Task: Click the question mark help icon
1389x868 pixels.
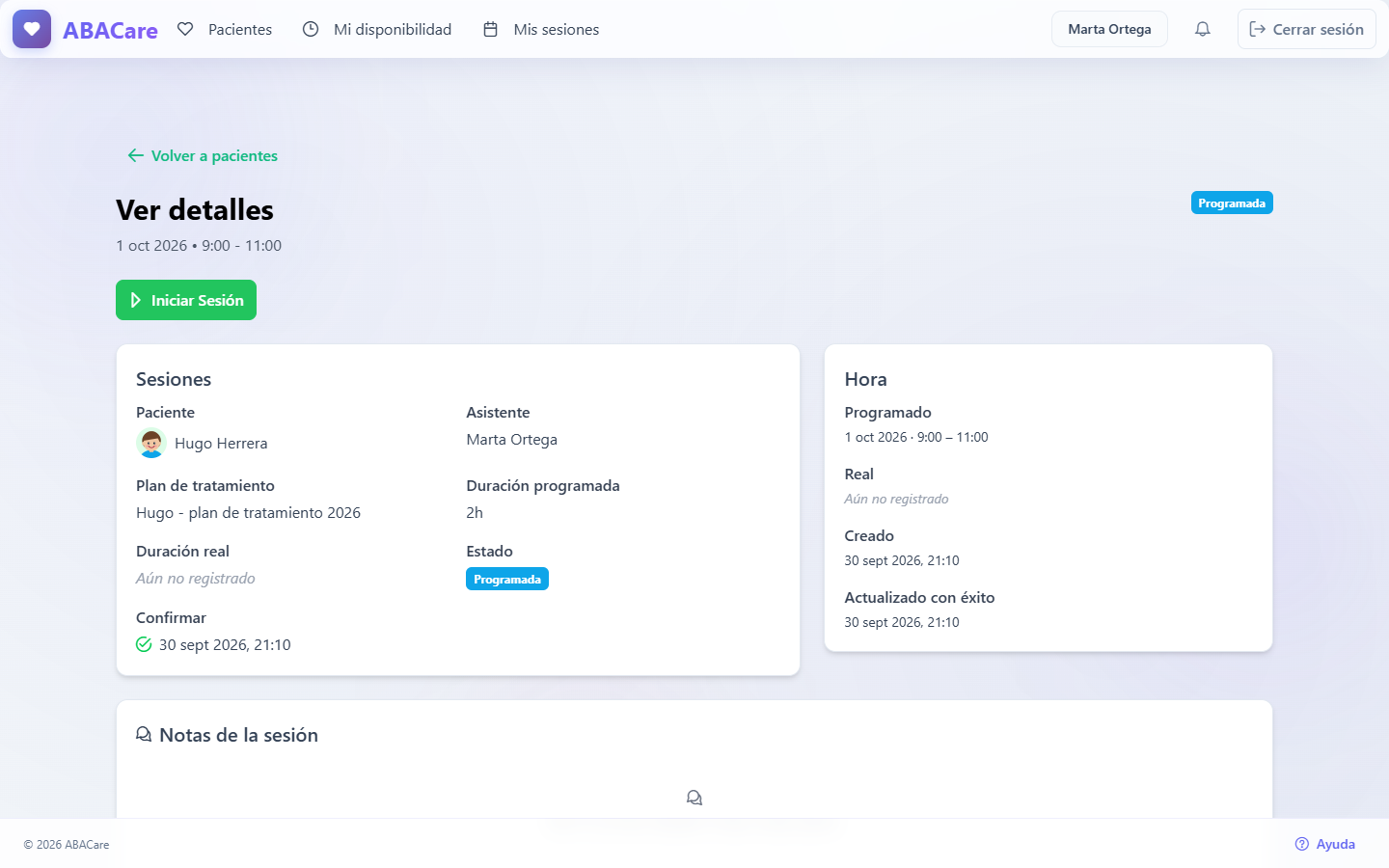Action: [1302, 844]
